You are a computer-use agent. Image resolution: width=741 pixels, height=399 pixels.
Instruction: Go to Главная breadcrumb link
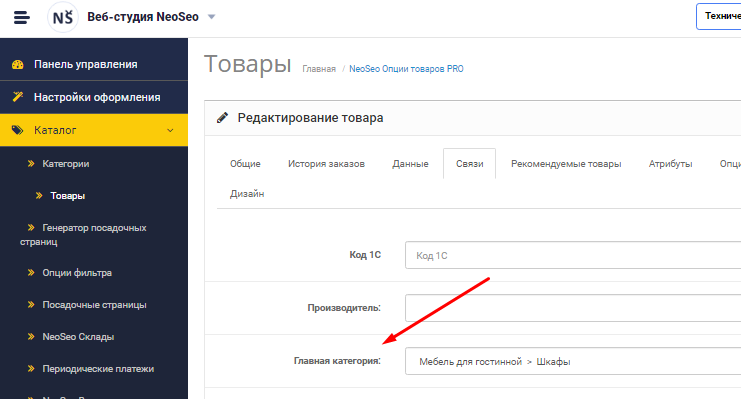(319, 69)
